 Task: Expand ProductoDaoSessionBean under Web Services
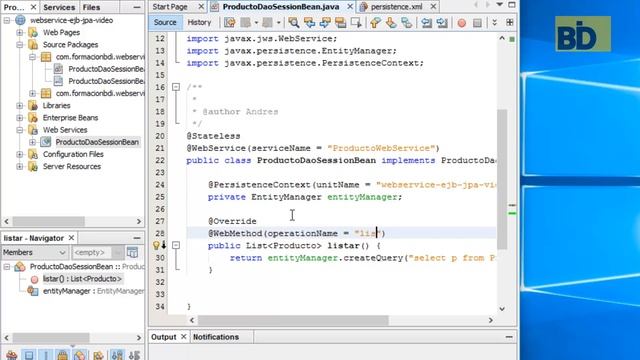point(32,142)
